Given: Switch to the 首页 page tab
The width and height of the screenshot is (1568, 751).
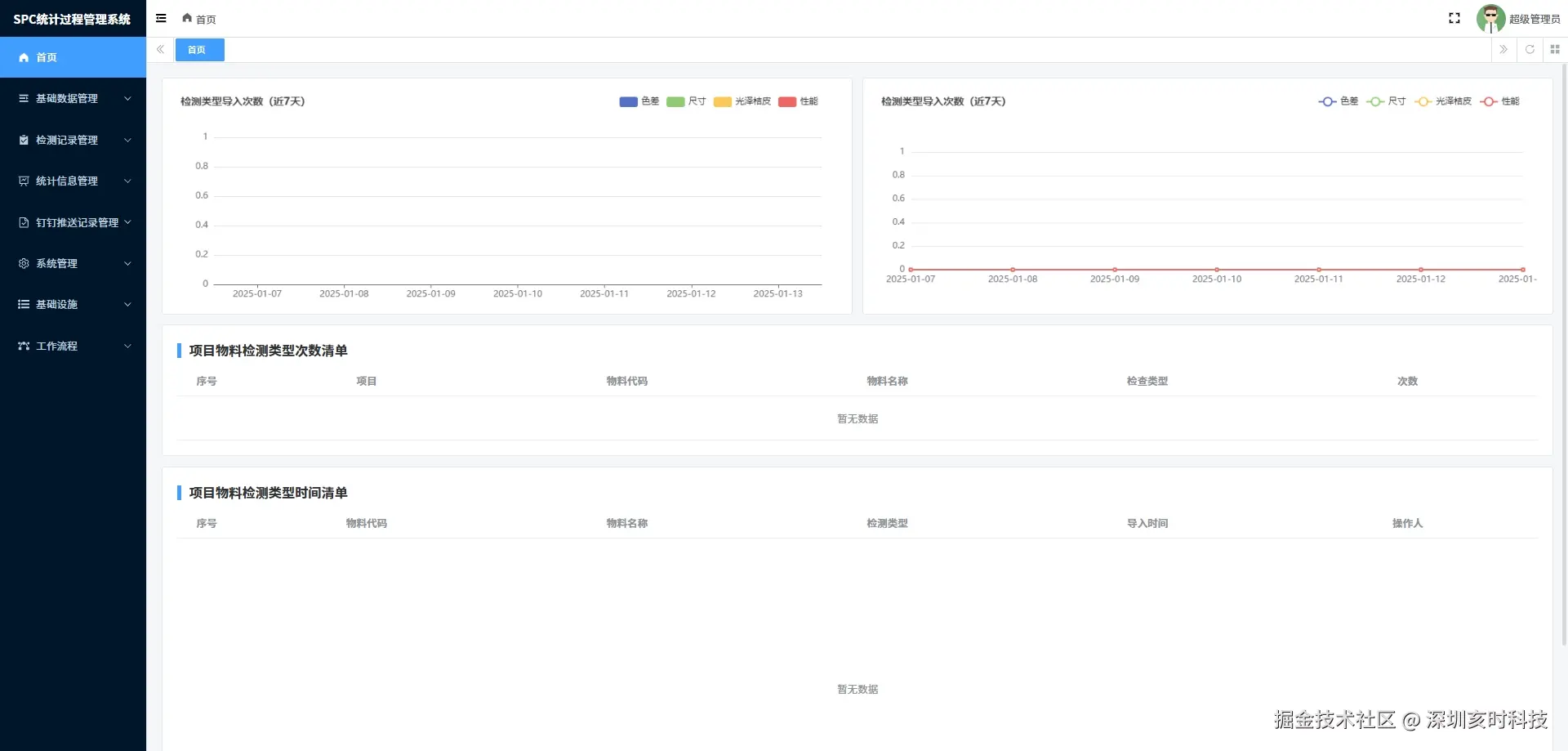Looking at the screenshot, I should pos(199,50).
